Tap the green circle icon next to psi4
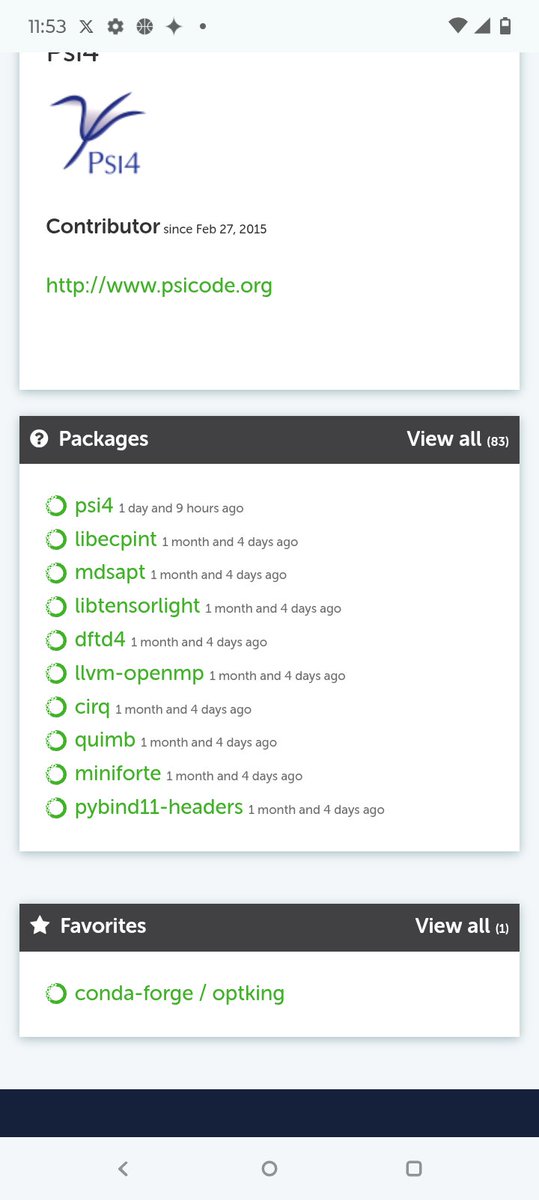This screenshot has height=1200, width=539. click(56, 507)
